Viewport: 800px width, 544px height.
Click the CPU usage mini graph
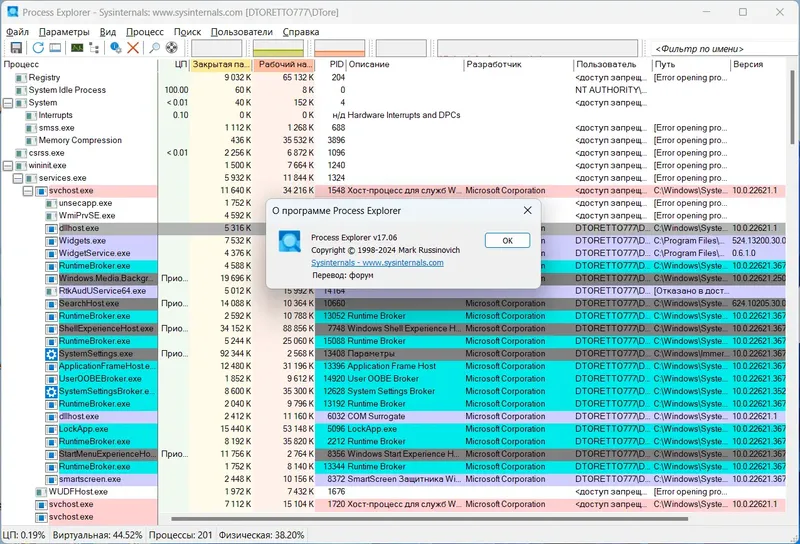[216, 48]
